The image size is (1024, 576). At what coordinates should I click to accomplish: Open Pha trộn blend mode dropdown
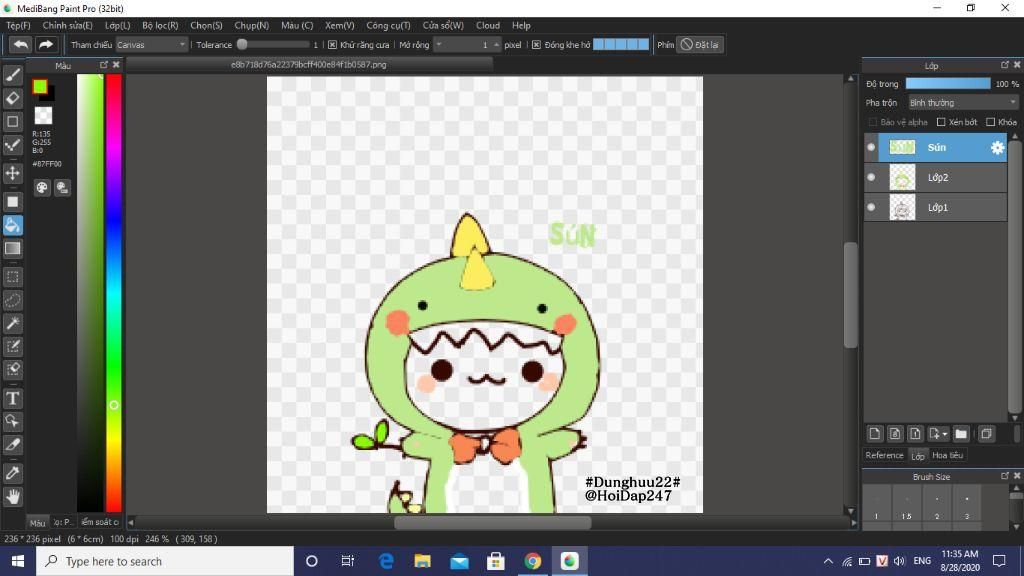point(963,103)
